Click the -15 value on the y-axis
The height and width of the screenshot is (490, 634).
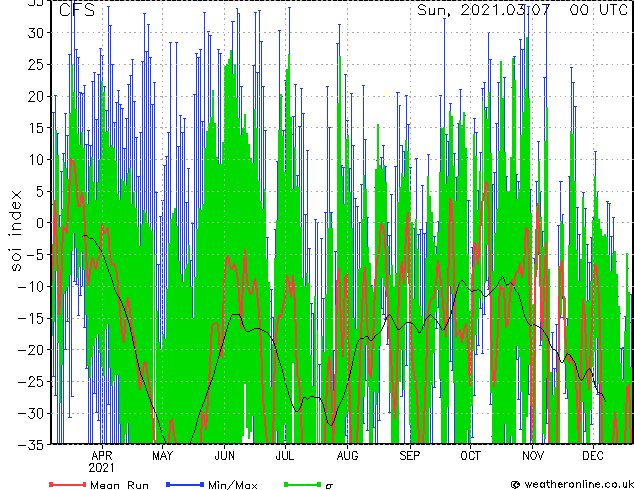pyautogui.click(x=32, y=318)
